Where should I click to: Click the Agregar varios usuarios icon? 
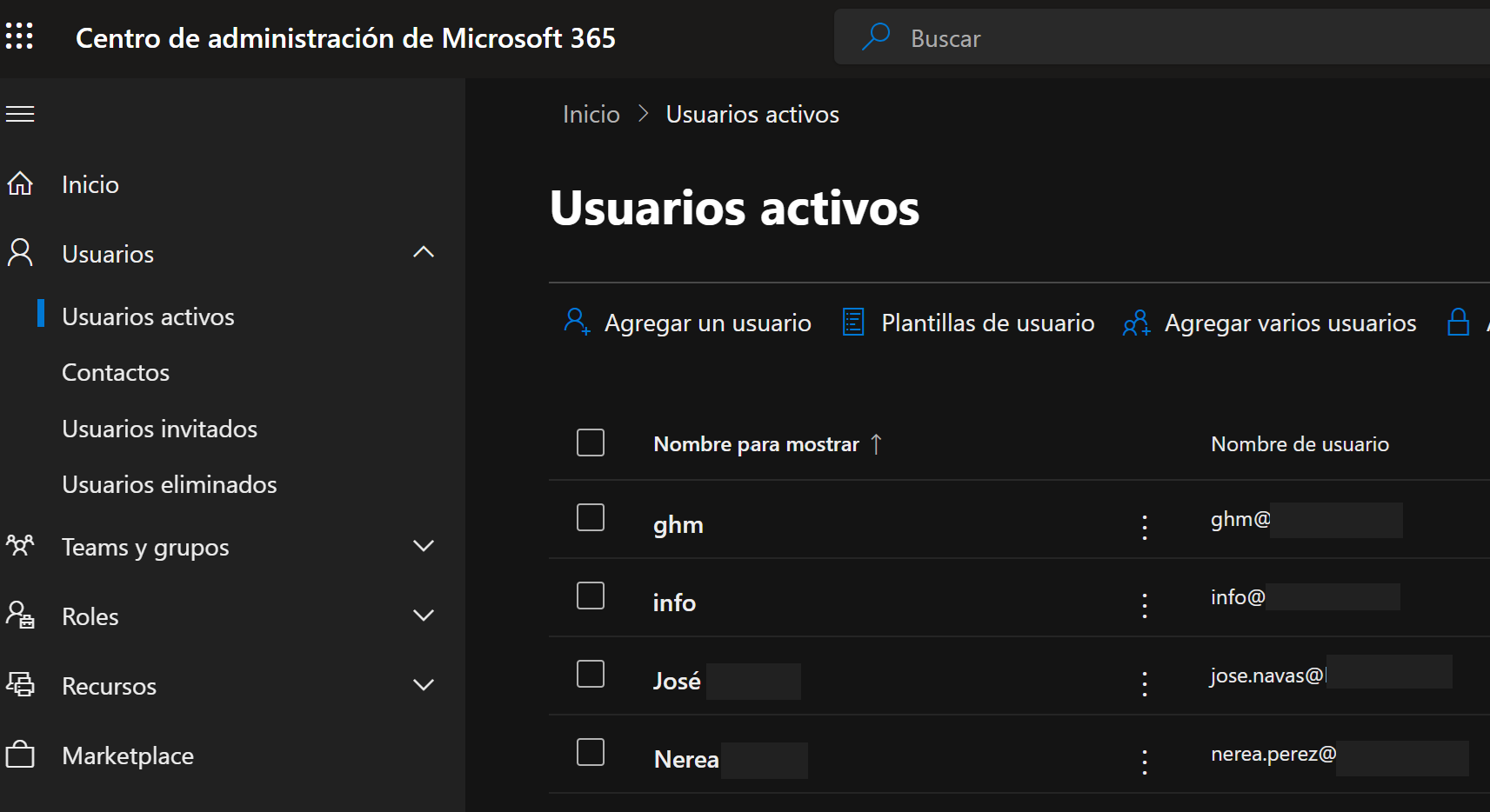coord(1136,323)
